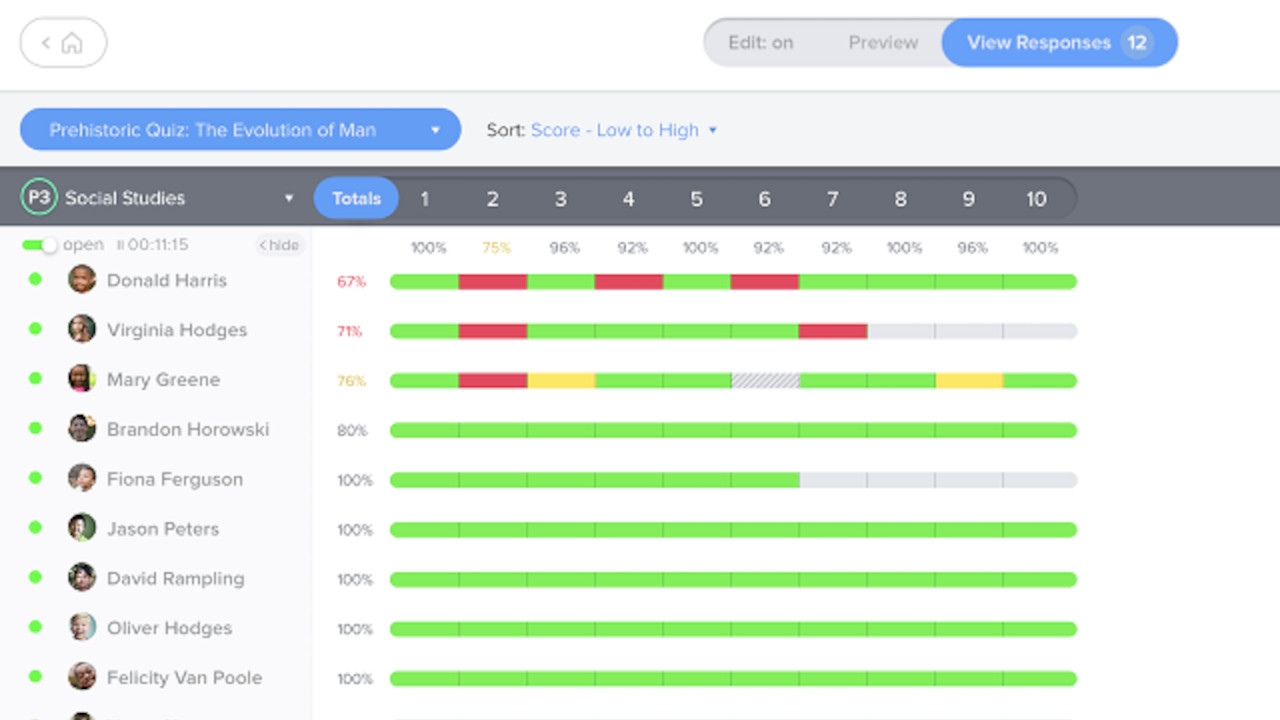Click the P3 class badge icon
This screenshot has height=720, width=1280.
[39, 197]
